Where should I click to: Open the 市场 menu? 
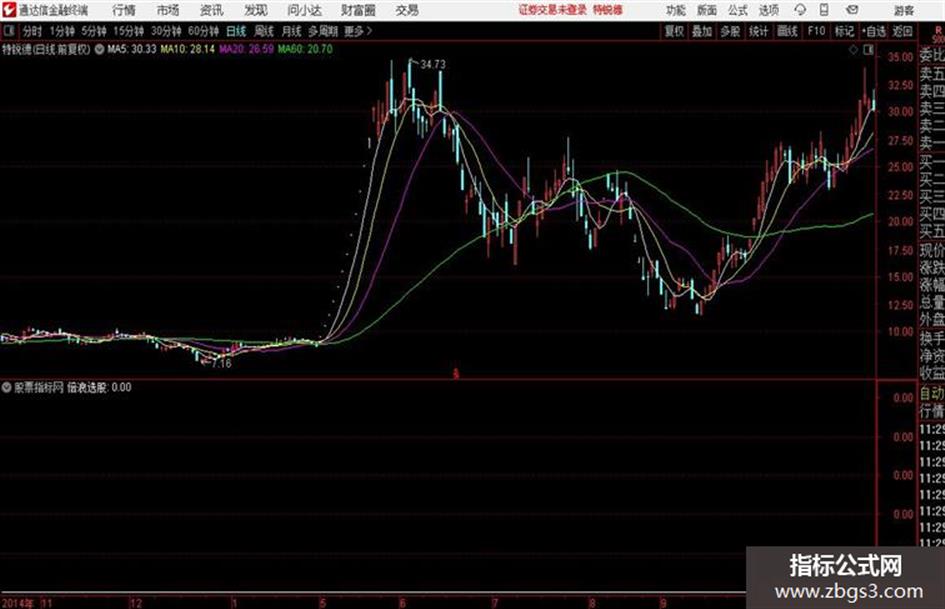(x=168, y=10)
